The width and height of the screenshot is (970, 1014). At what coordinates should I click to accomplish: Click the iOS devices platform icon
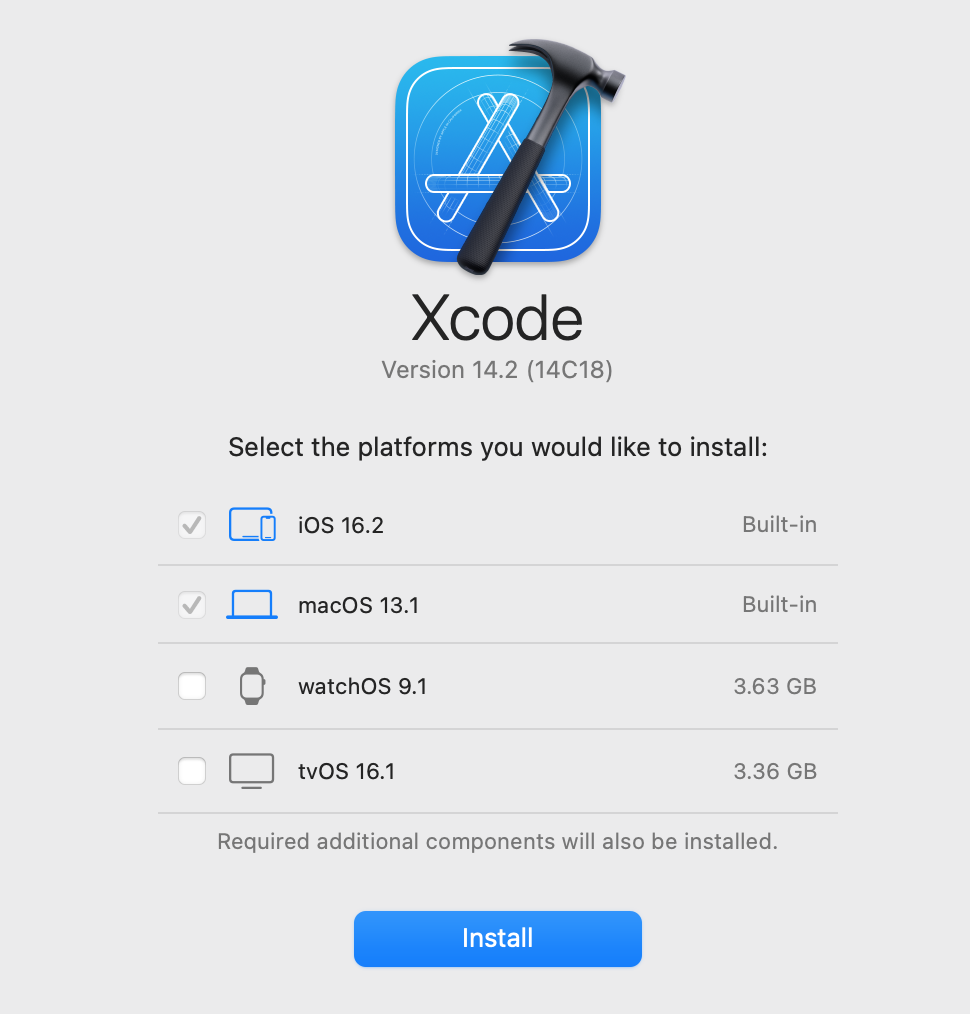coord(252,524)
